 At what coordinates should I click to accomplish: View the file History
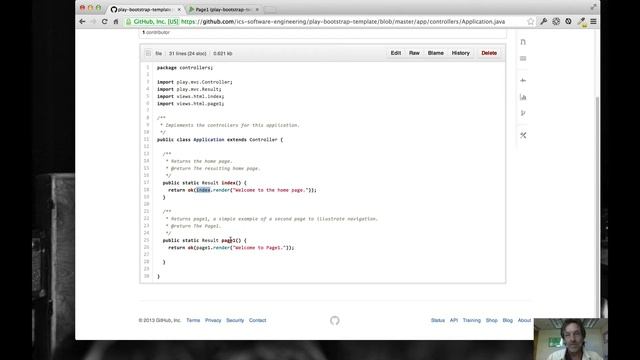click(x=460, y=53)
